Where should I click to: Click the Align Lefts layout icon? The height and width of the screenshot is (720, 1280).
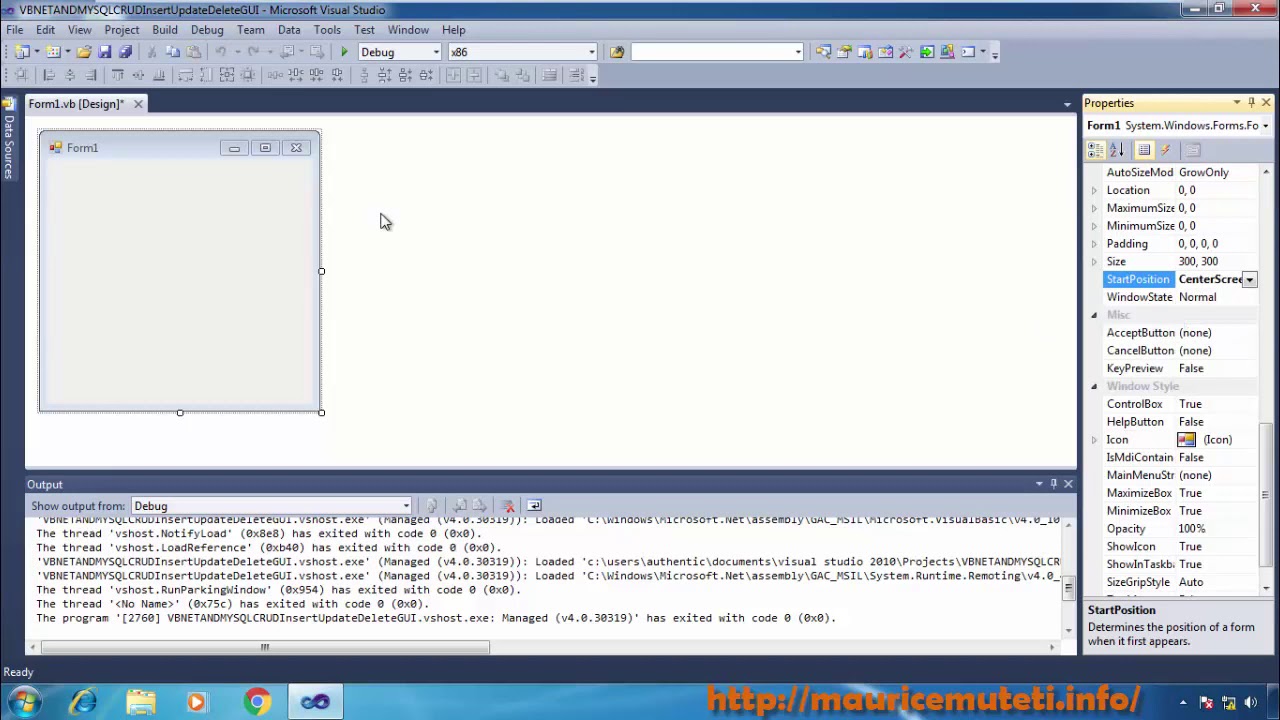[x=49, y=75]
